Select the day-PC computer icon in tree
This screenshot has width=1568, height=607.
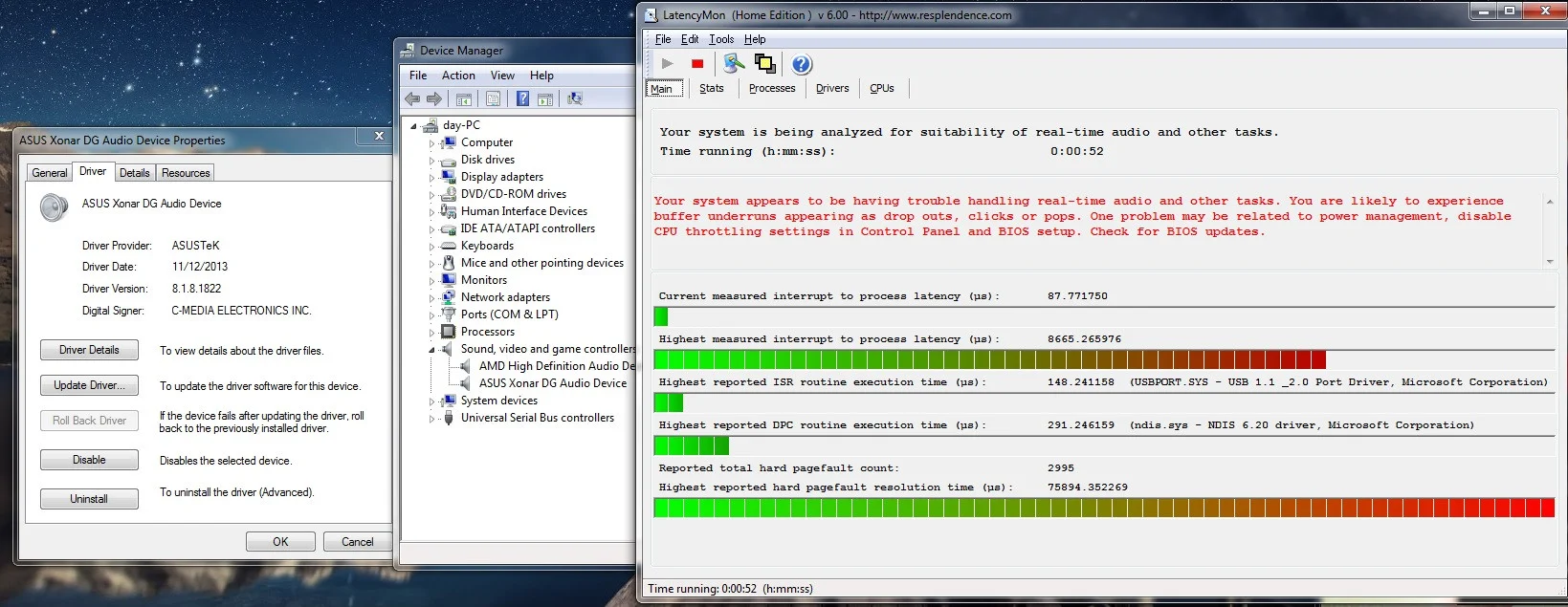[x=431, y=125]
